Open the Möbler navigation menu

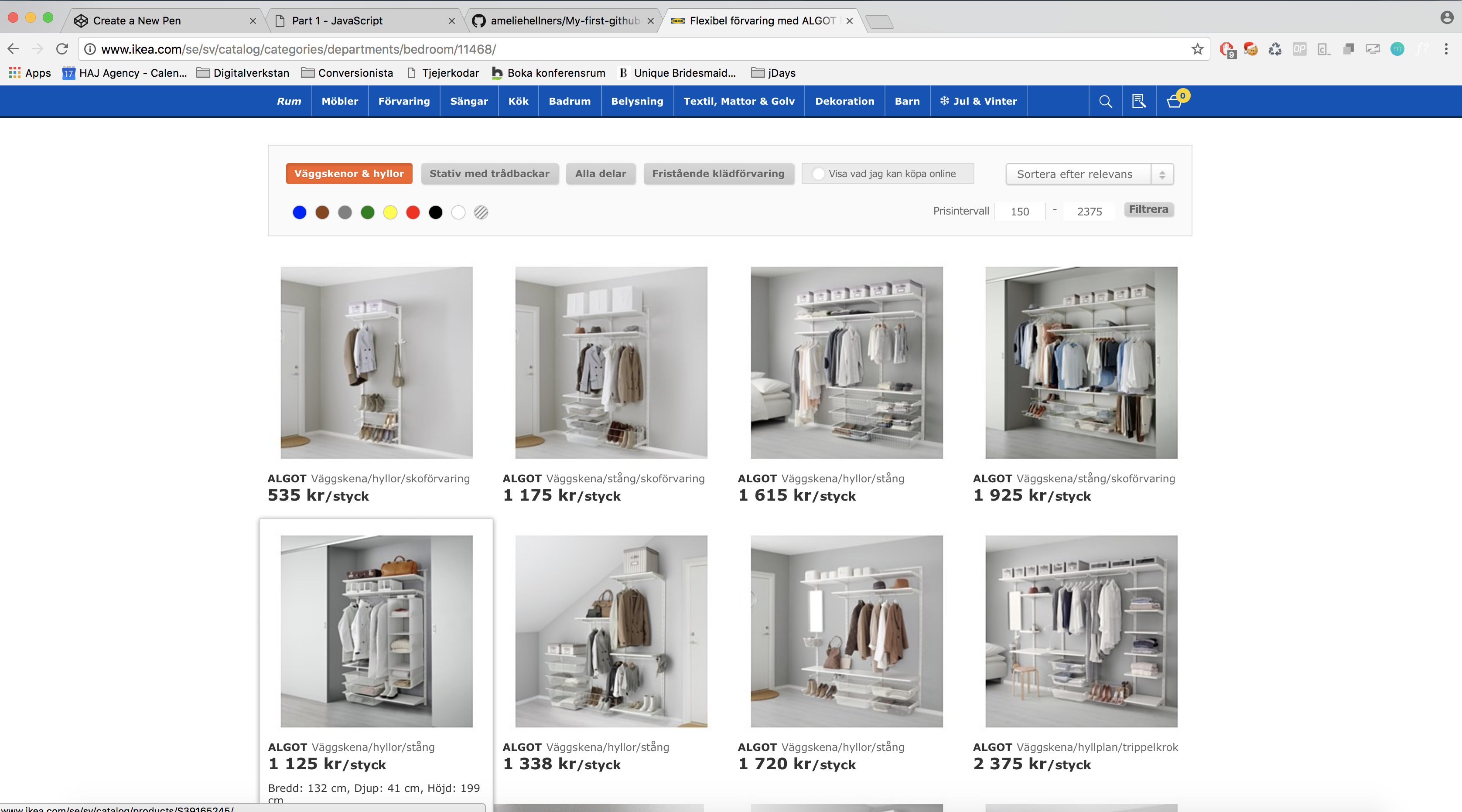point(339,102)
